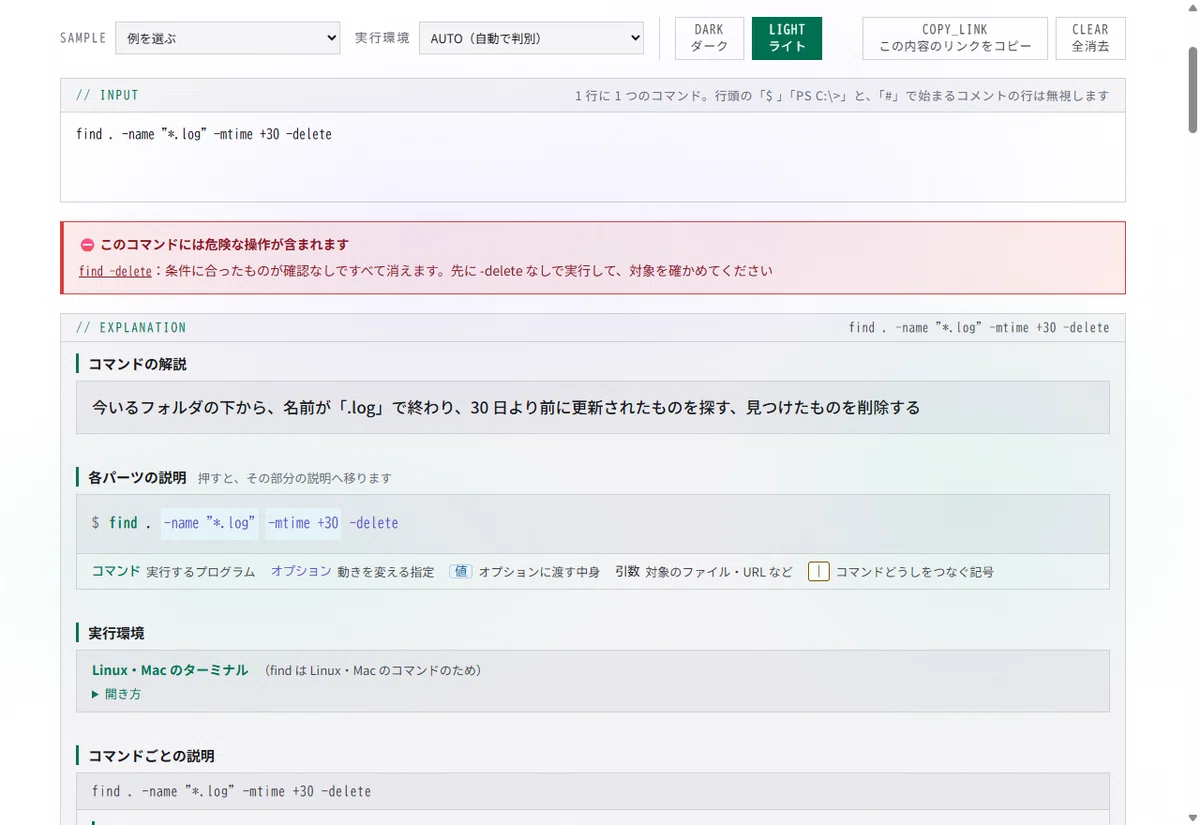The image size is (1200, 825).
Task: Click the 引数 legend label
Action: click(627, 572)
